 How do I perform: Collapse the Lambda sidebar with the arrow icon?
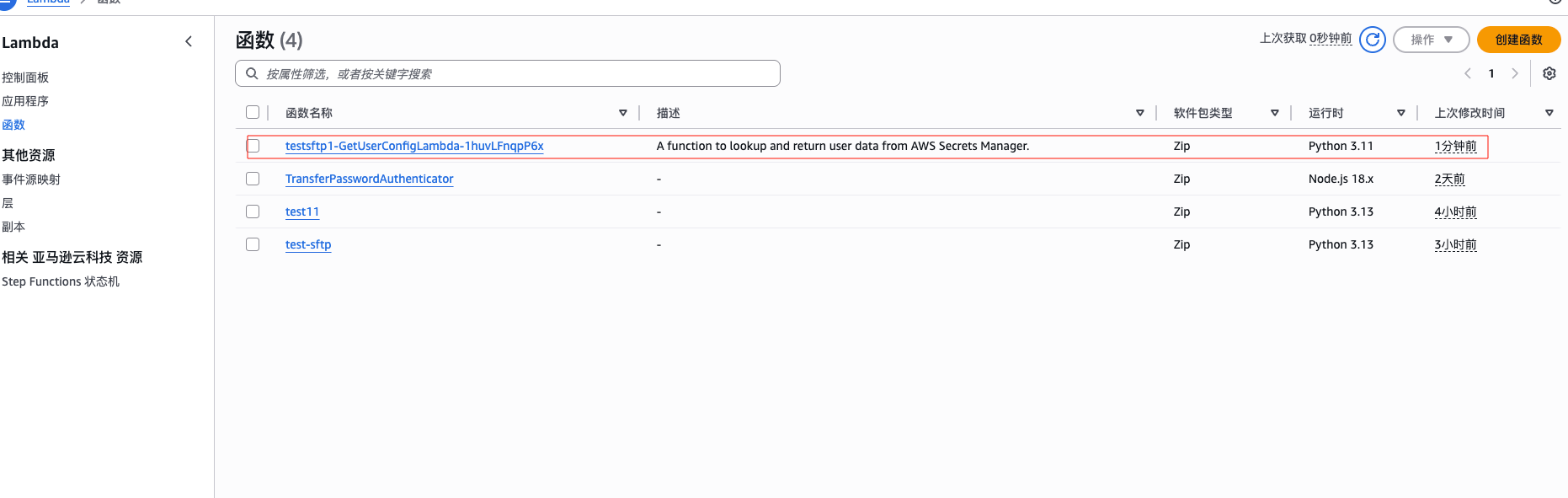click(x=189, y=41)
